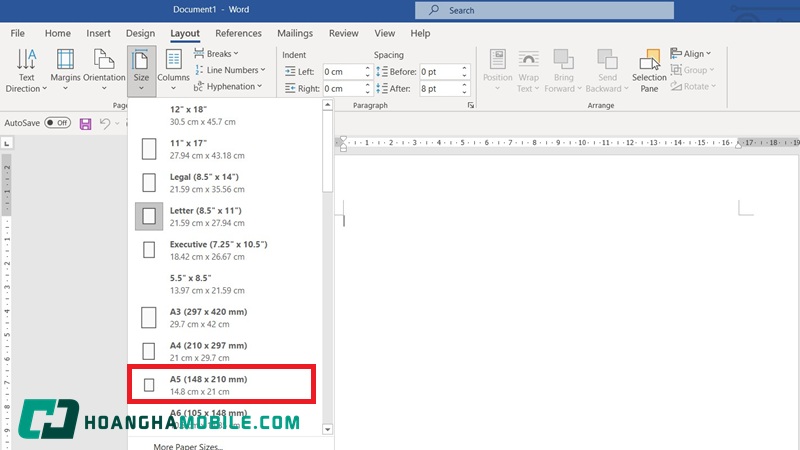Click the Size page icon
Screen dimensions: 800x450
(x=141, y=62)
